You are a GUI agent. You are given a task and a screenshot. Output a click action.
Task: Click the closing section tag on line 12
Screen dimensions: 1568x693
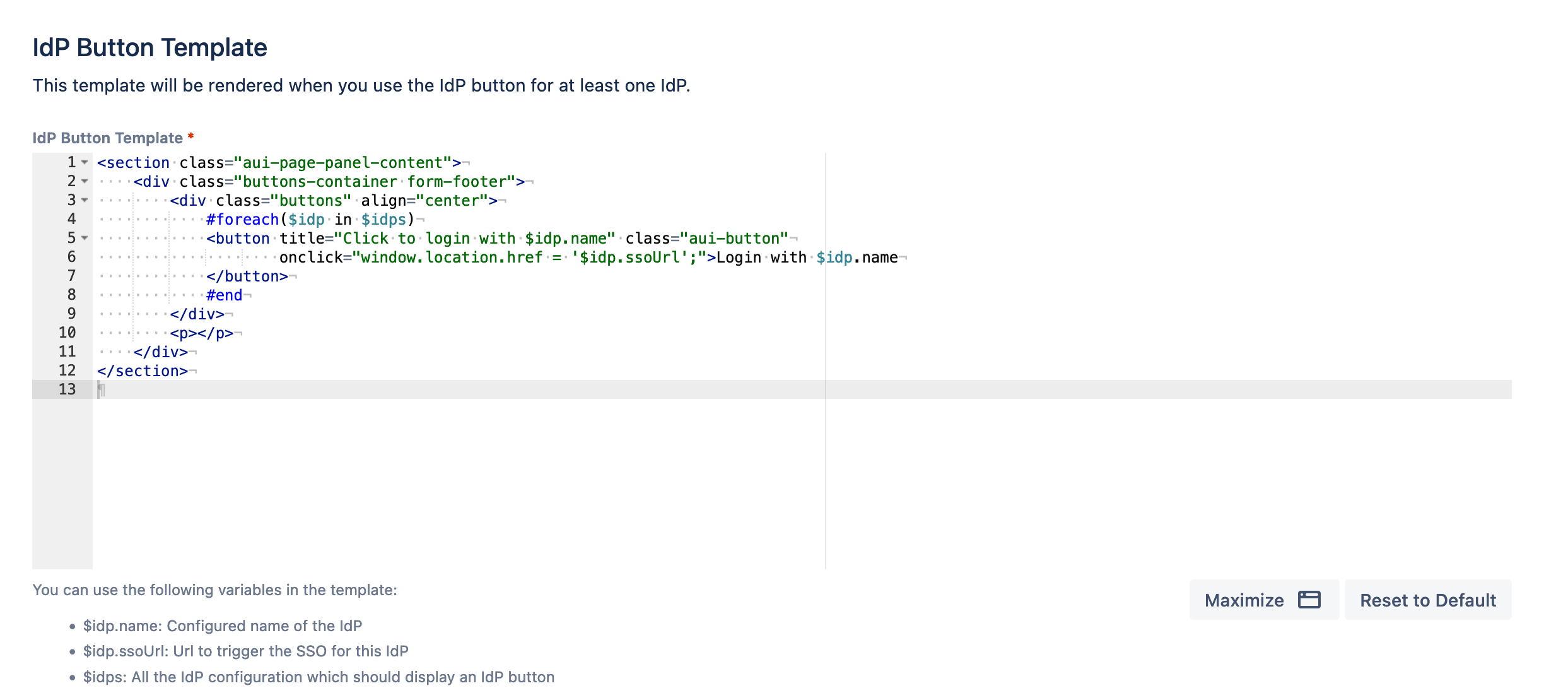[x=143, y=370]
